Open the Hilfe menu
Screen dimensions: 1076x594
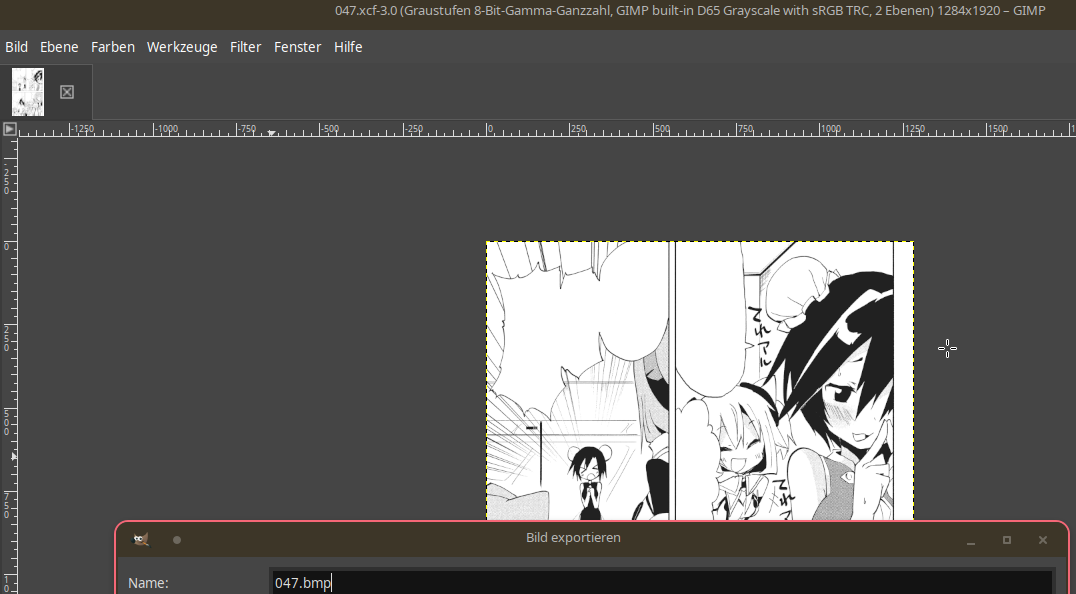tap(348, 47)
